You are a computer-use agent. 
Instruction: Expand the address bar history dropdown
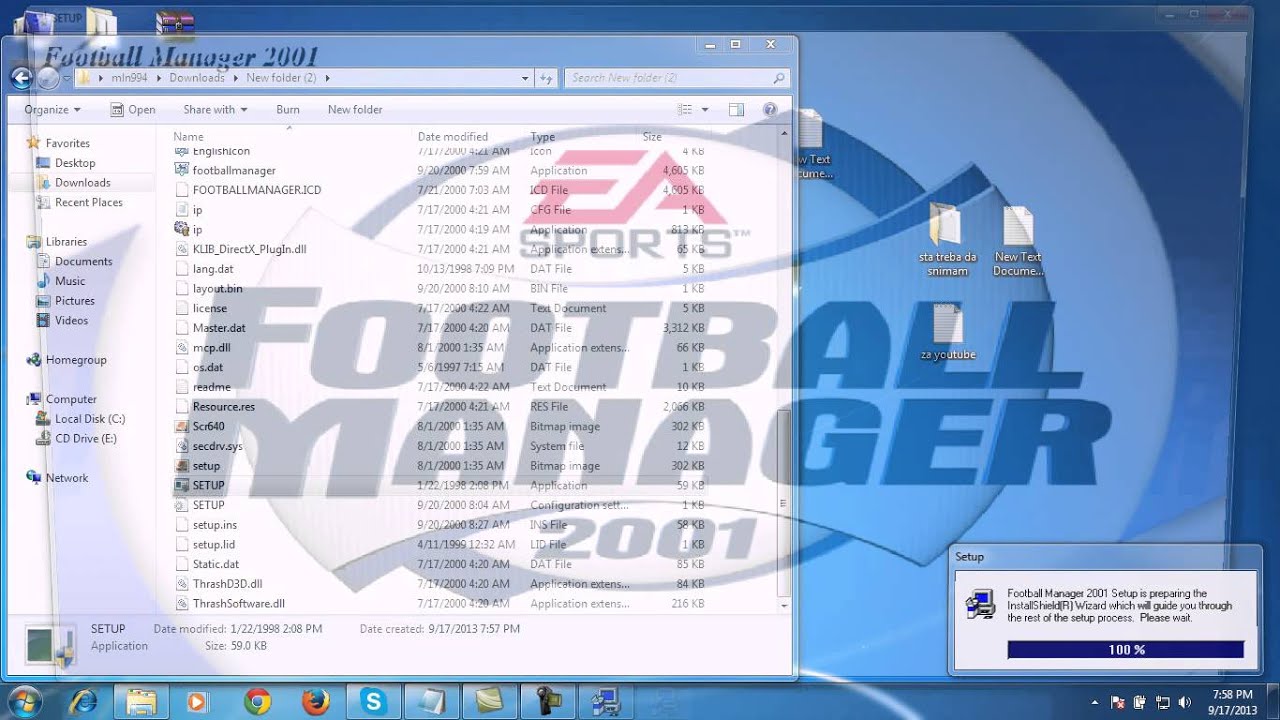click(x=526, y=77)
